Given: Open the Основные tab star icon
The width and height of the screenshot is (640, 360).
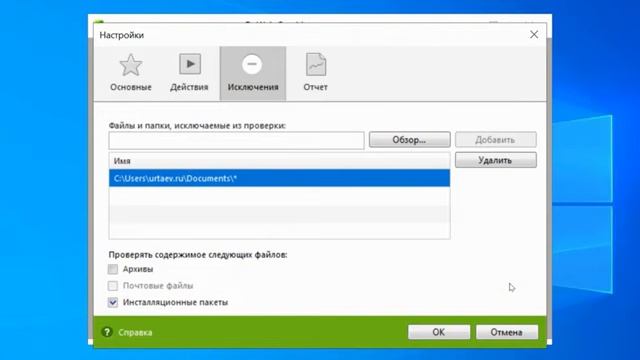Looking at the screenshot, I should tap(131, 65).
